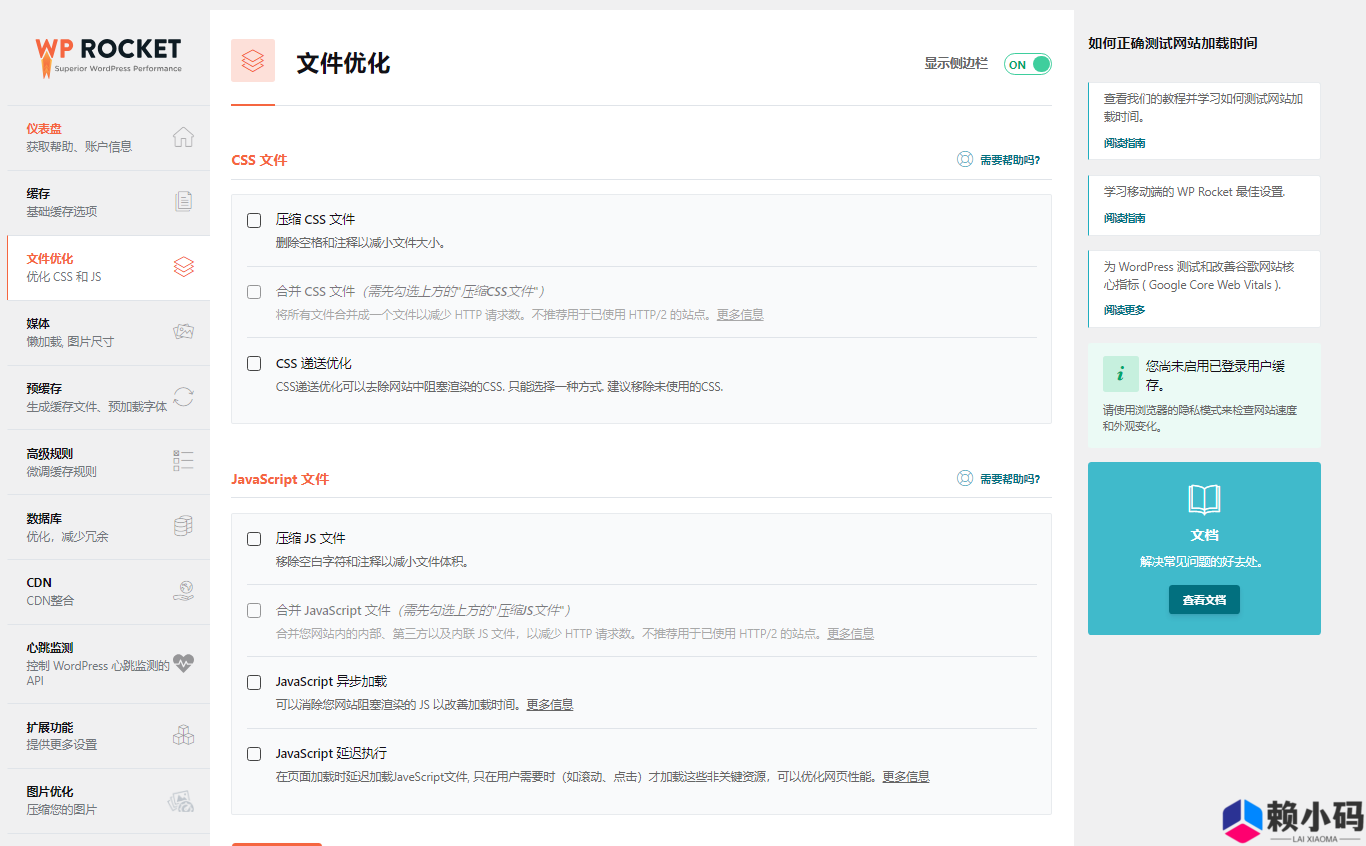Click the CDN globe-in-hand icon
The height and width of the screenshot is (846, 1366).
tap(183, 591)
